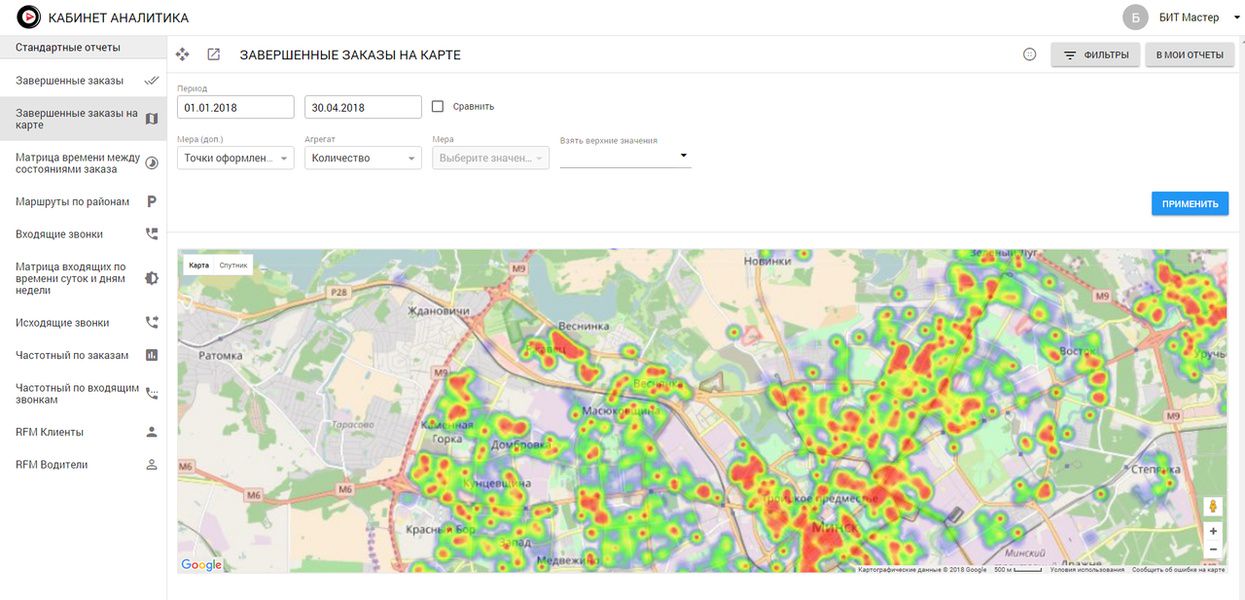Enable the Сравнить checkbox
This screenshot has height=600, width=1245.
pos(438,106)
